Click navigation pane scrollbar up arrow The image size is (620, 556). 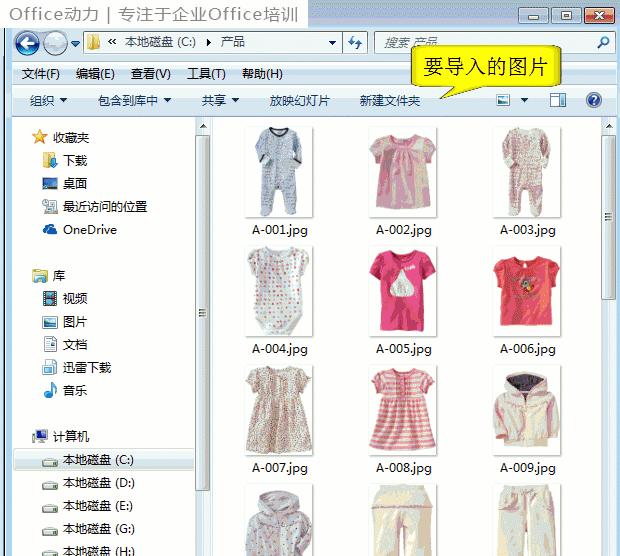tap(203, 127)
